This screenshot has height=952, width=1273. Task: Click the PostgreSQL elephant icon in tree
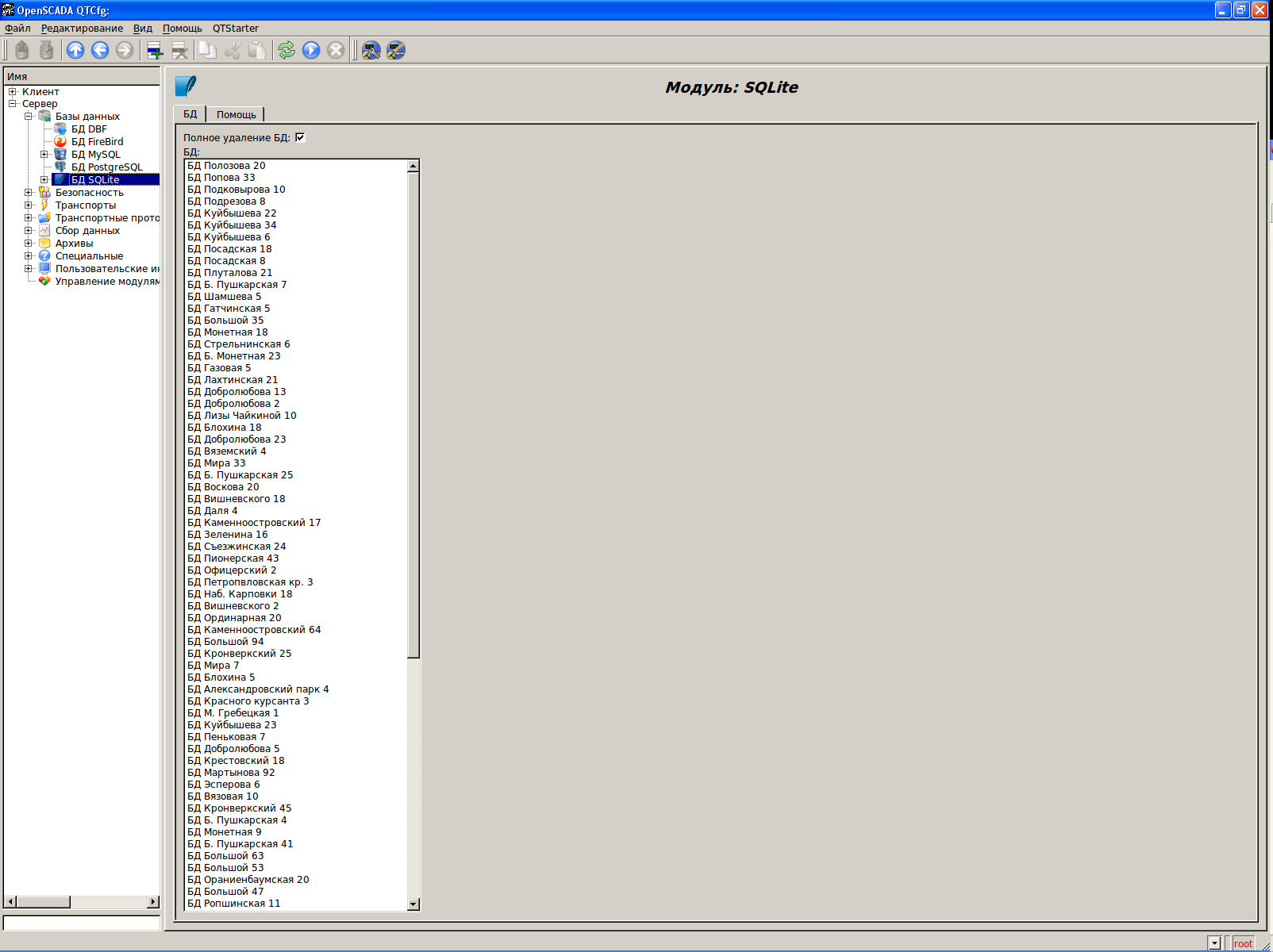click(60, 167)
